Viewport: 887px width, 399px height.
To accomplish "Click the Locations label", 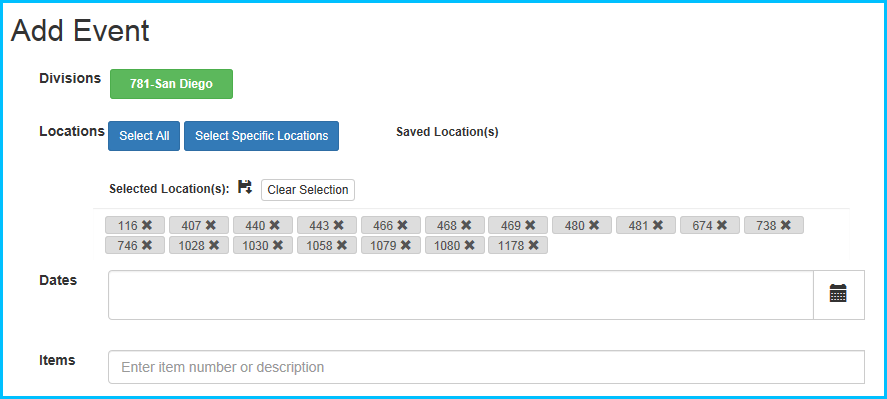I will click(x=72, y=131).
